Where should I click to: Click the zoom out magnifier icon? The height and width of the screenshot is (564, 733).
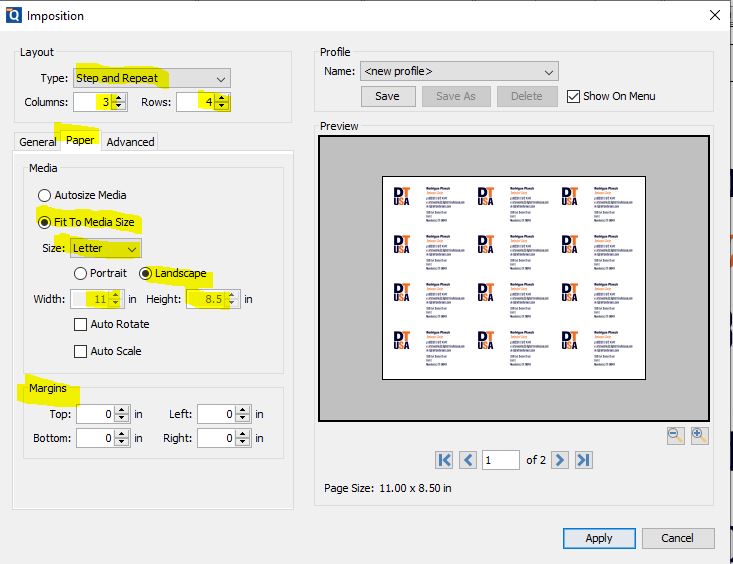(676, 436)
